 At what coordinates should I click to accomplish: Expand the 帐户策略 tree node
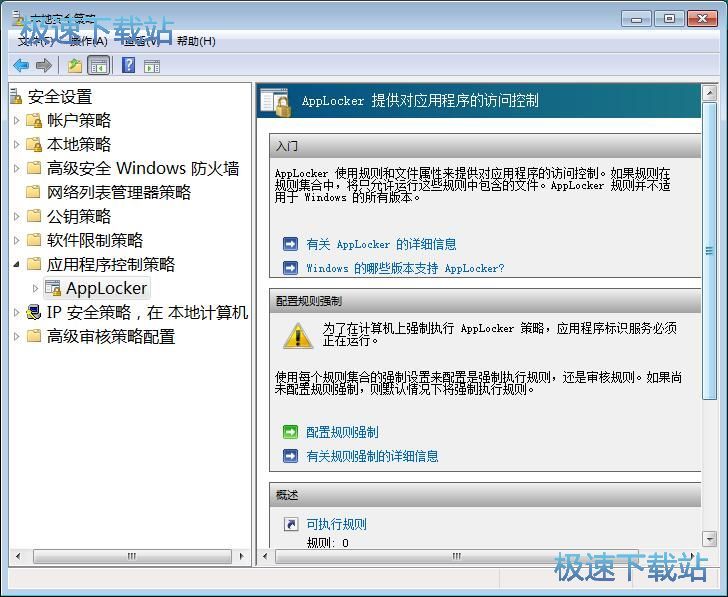[17, 121]
